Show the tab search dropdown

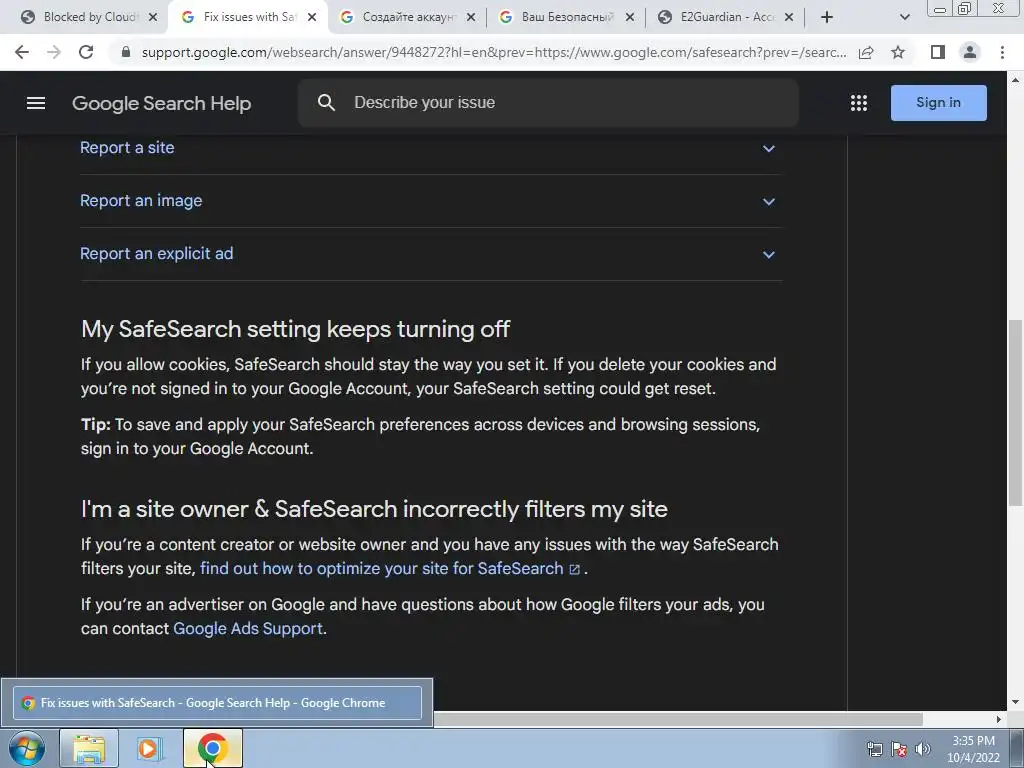pyautogui.click(x=904, y=17)
